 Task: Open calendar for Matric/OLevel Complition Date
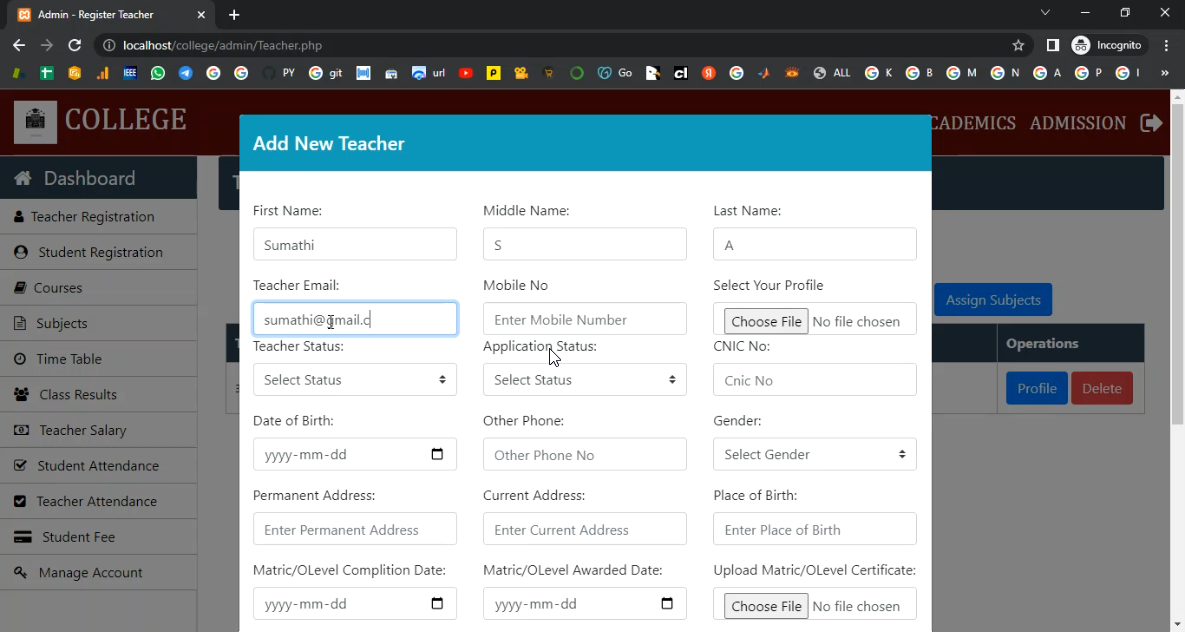click(437, 604)
